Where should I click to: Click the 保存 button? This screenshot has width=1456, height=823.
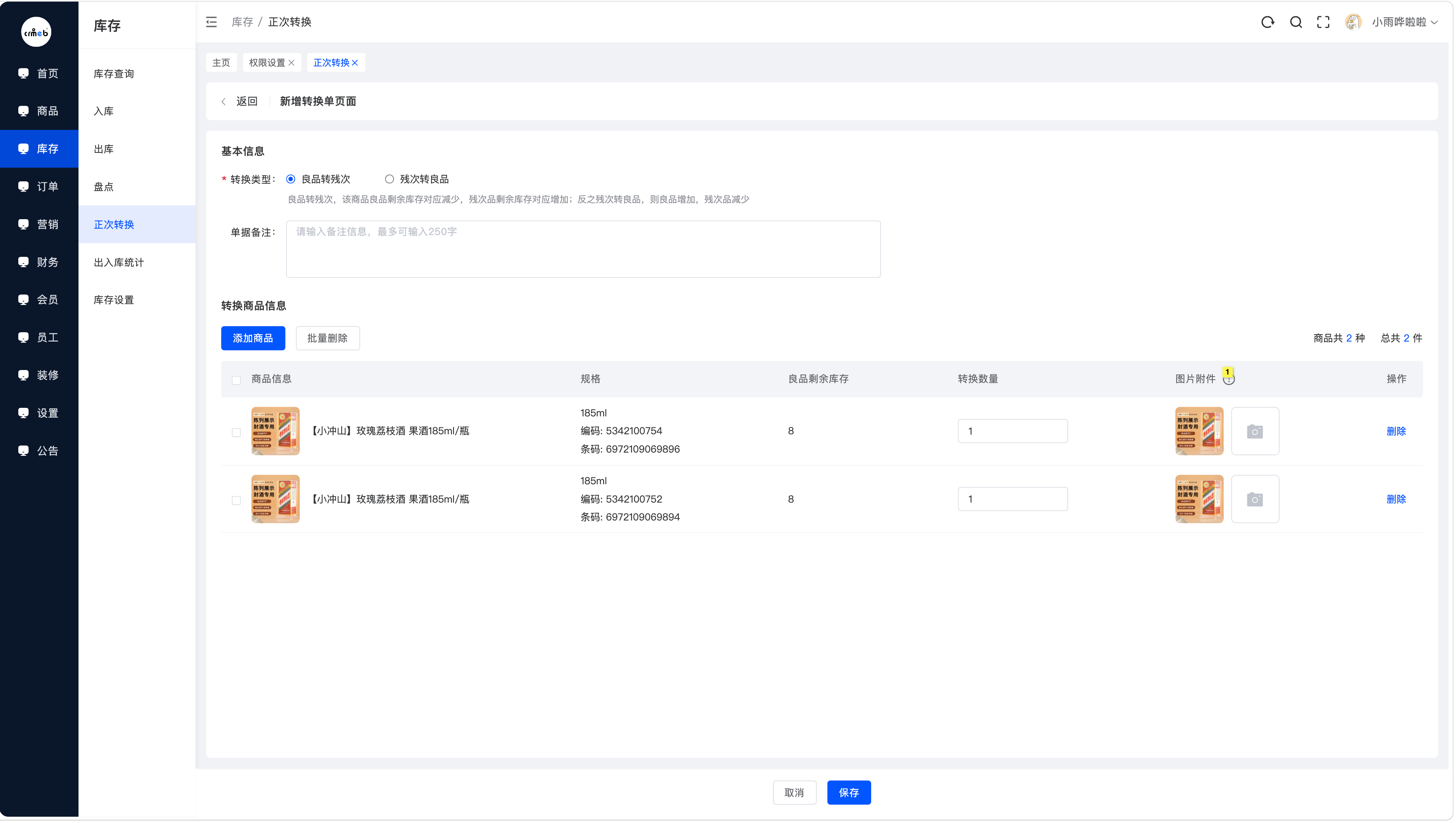848,793
